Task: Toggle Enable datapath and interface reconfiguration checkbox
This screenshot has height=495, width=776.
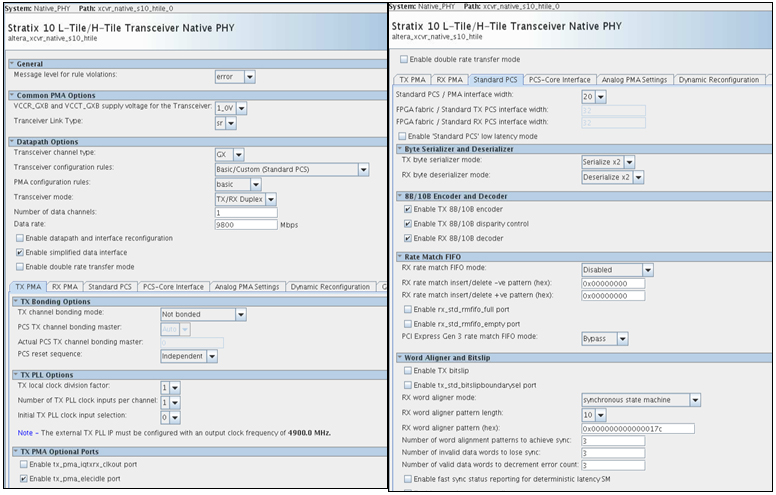Action: click(x=20, y=238)
